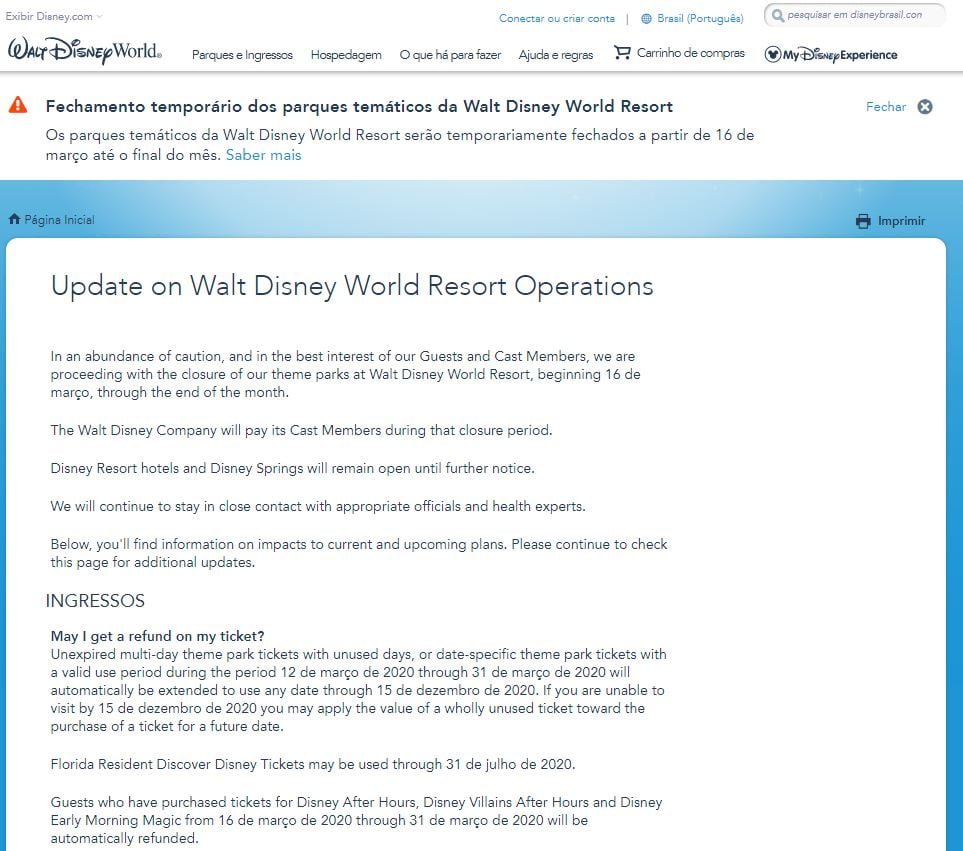963x851 pixels.
Task: Click the Walt Disney World logo
Action: (x=84, y=51)
